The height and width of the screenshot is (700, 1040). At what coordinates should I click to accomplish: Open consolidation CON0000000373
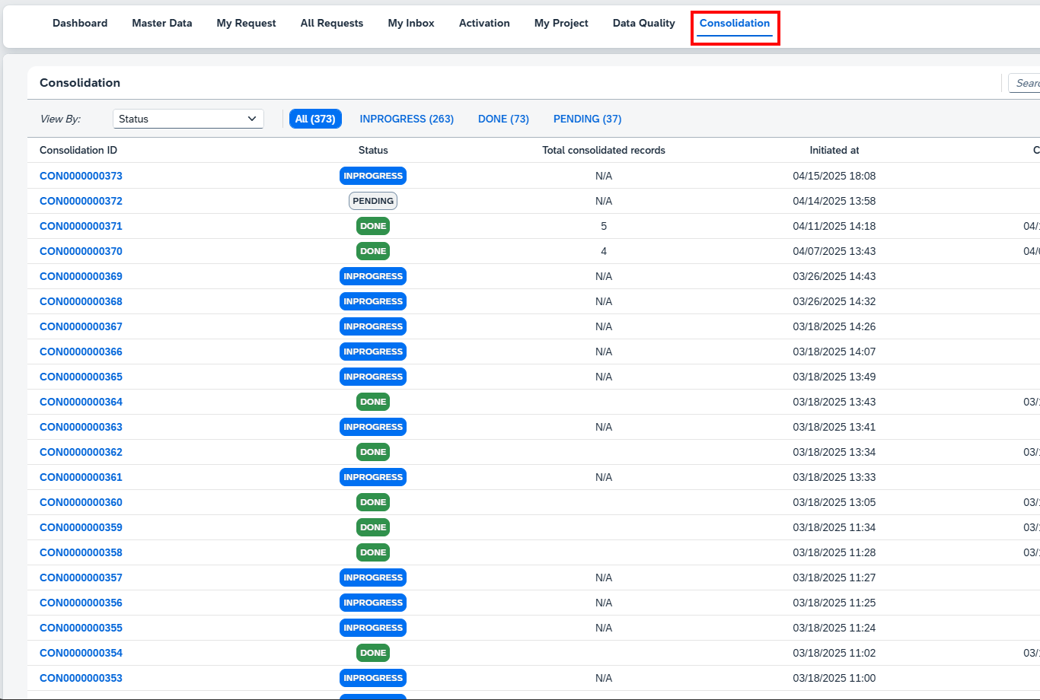pyautogui.click(x=80, y=175)
